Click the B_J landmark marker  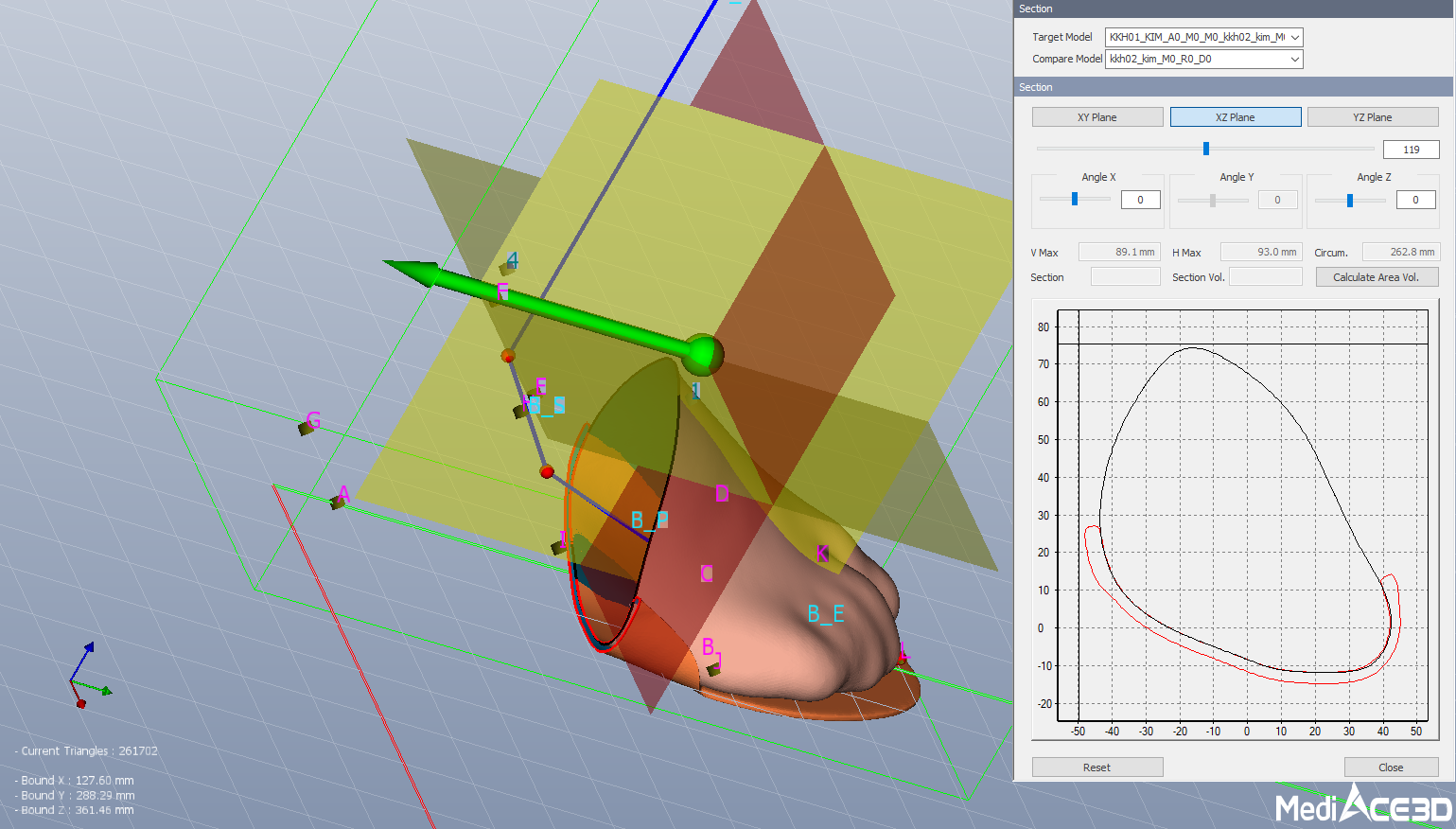tap(713, 669)
